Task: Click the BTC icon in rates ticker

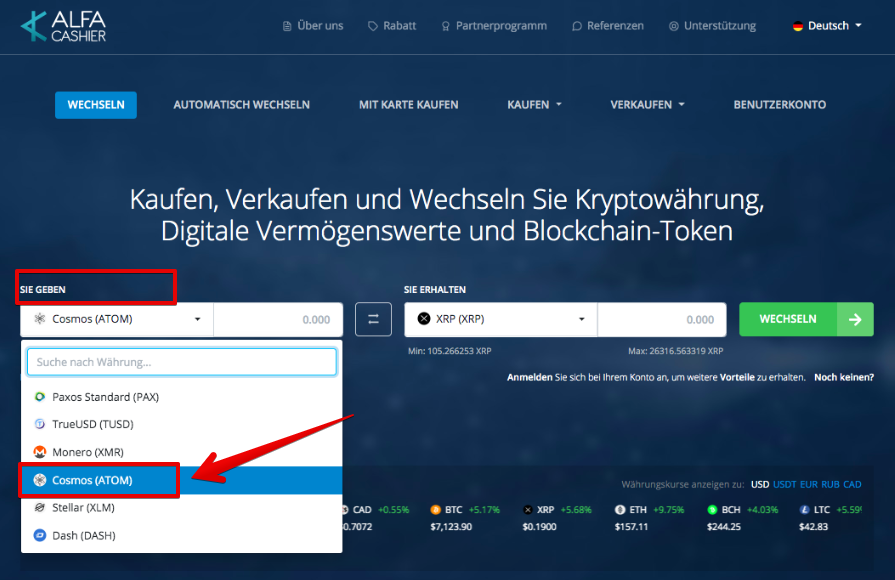Action: (x=436, y=510)
